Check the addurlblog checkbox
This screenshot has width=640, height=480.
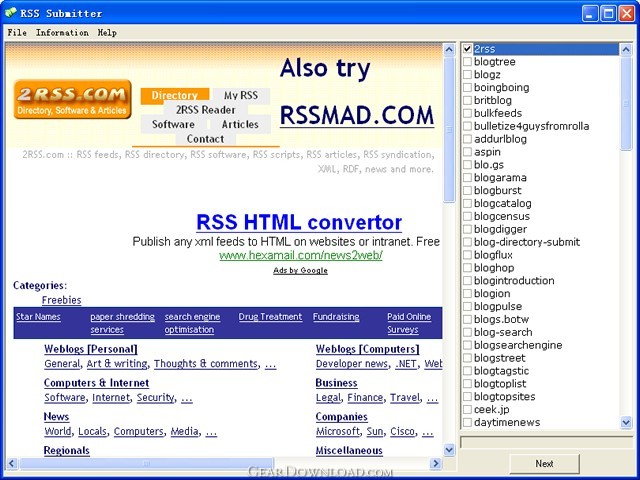pyautogui.click(x=467, y=139)
